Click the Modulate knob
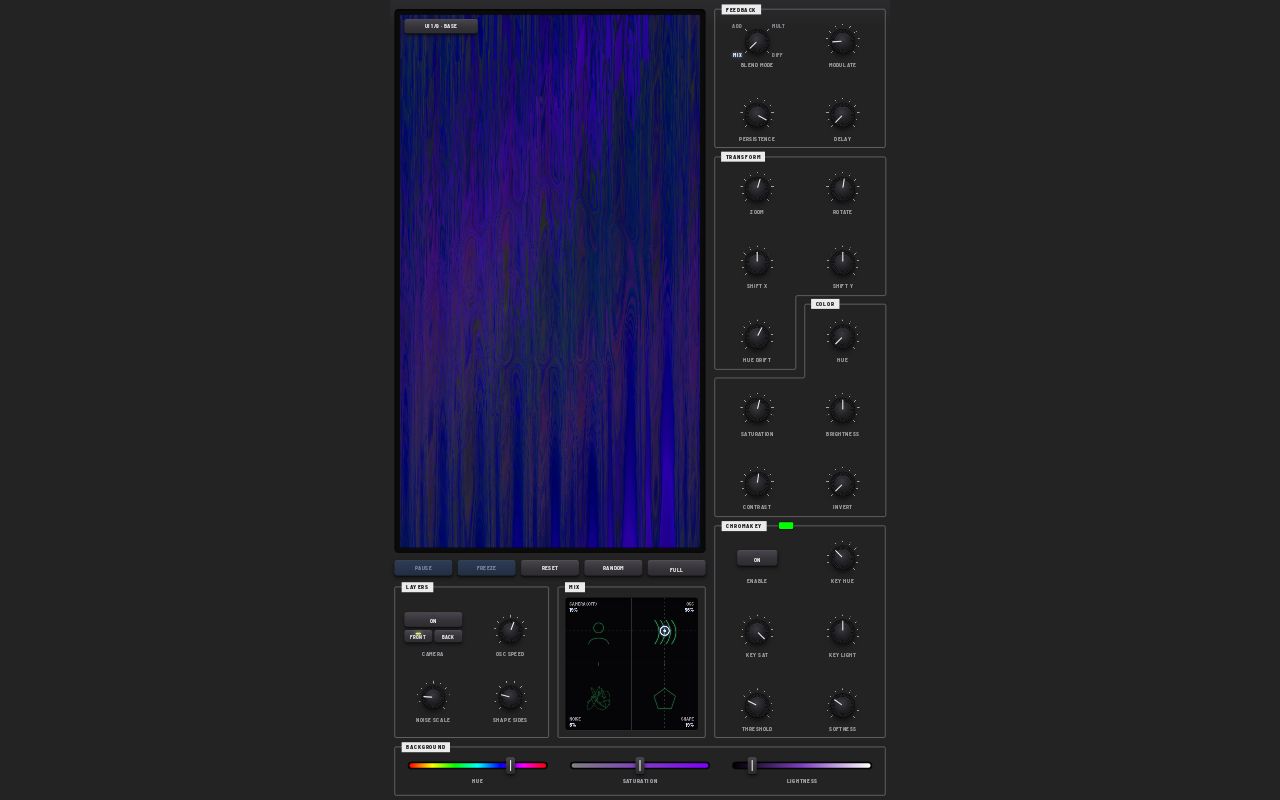 (x=843, y=42)
